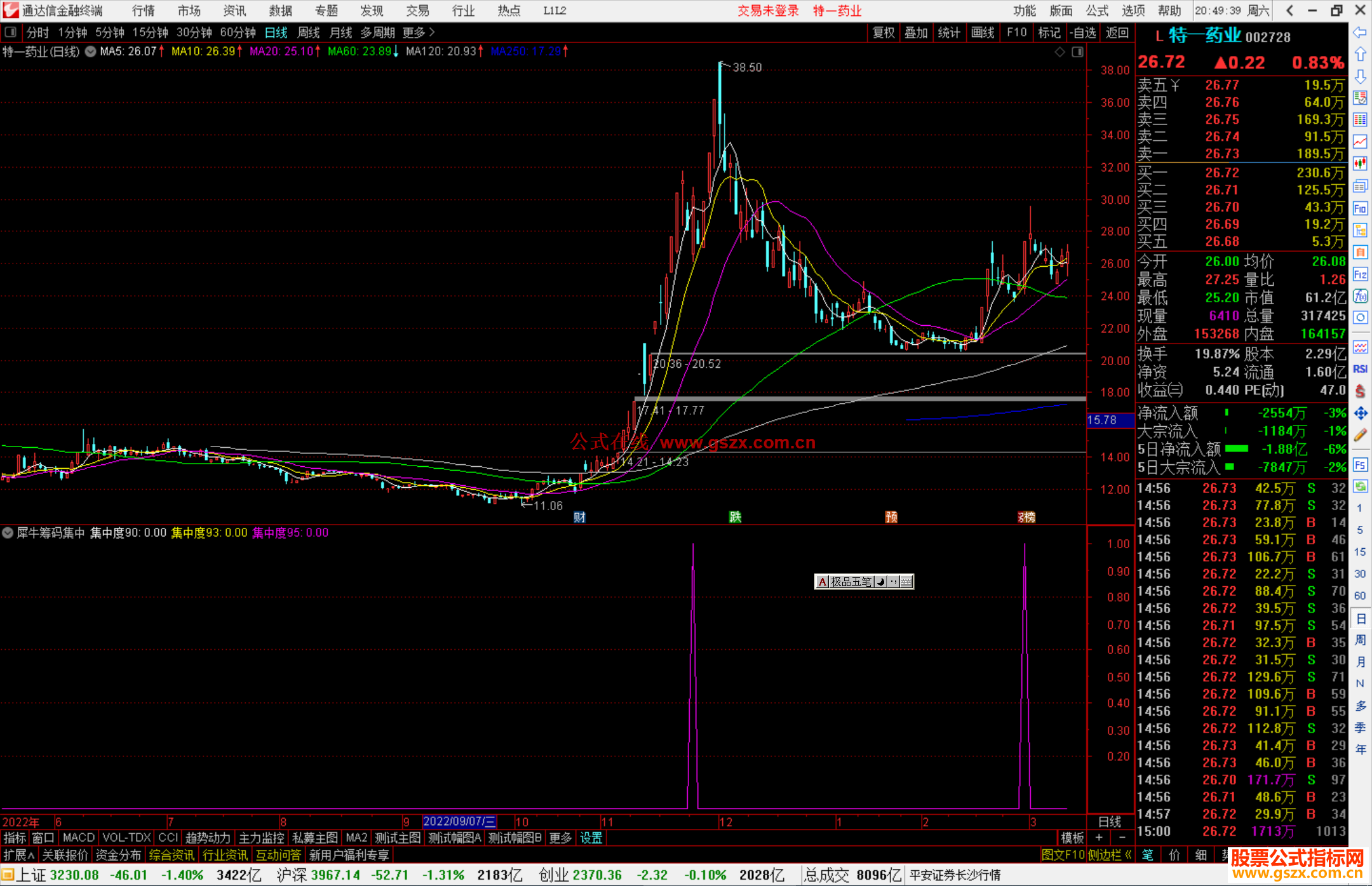Click the candlestick chart sidebar icon
1372x886 pixels.
click(x=1360, y=164)
